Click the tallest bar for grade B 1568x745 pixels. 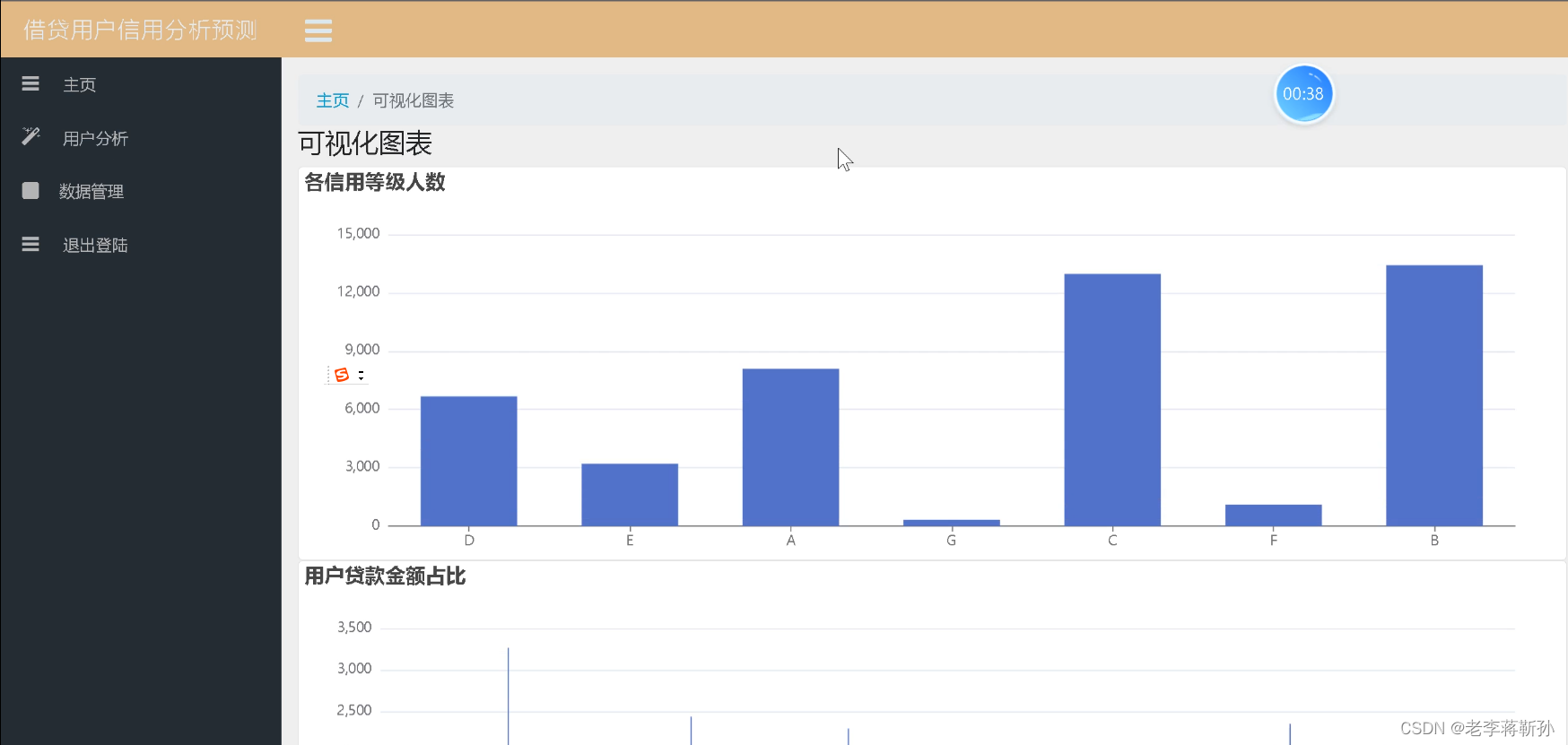pyautogui.click(x=1434, y=395)
